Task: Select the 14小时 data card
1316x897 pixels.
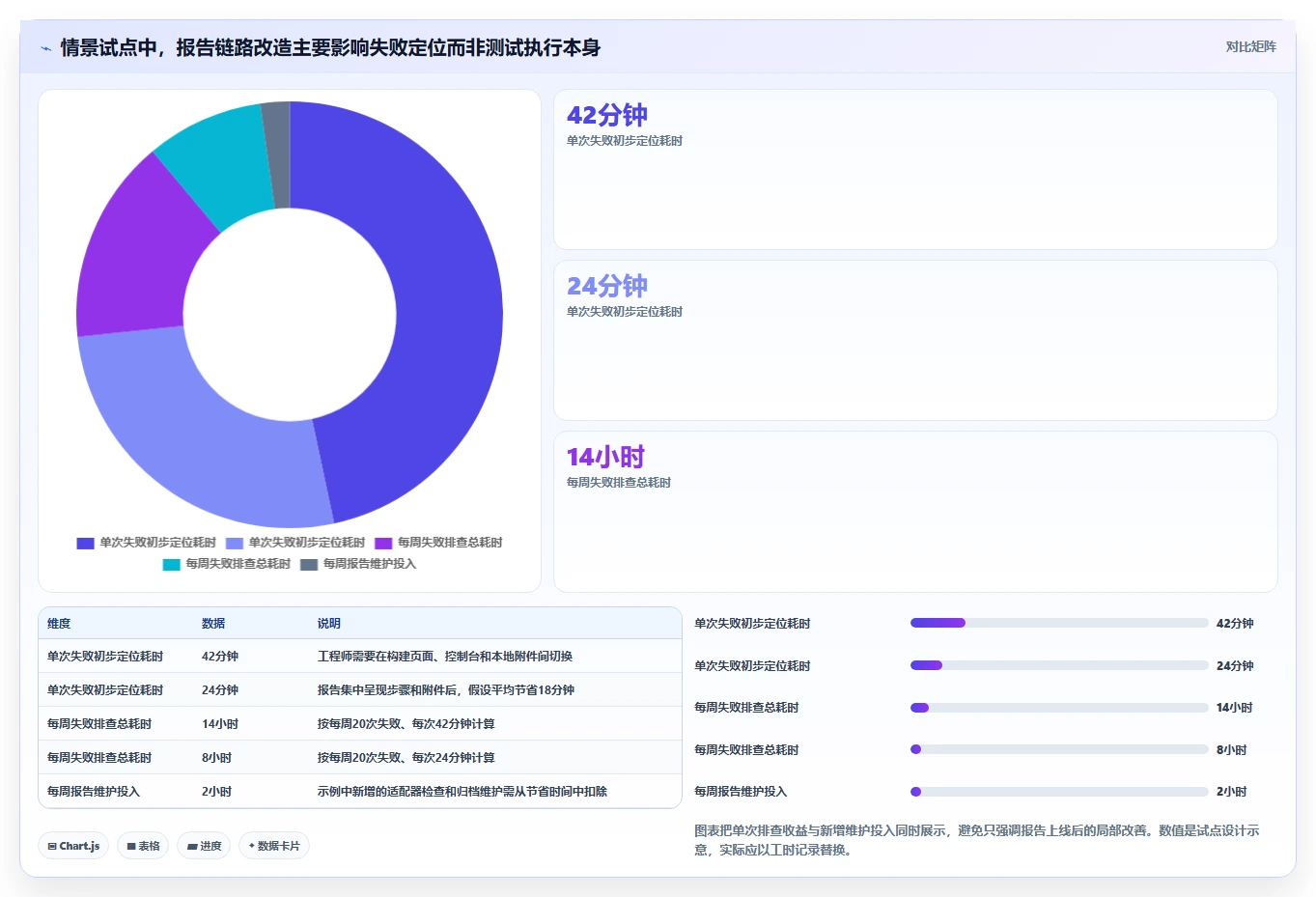Action: pyautogui.click(x=915, y=512)
